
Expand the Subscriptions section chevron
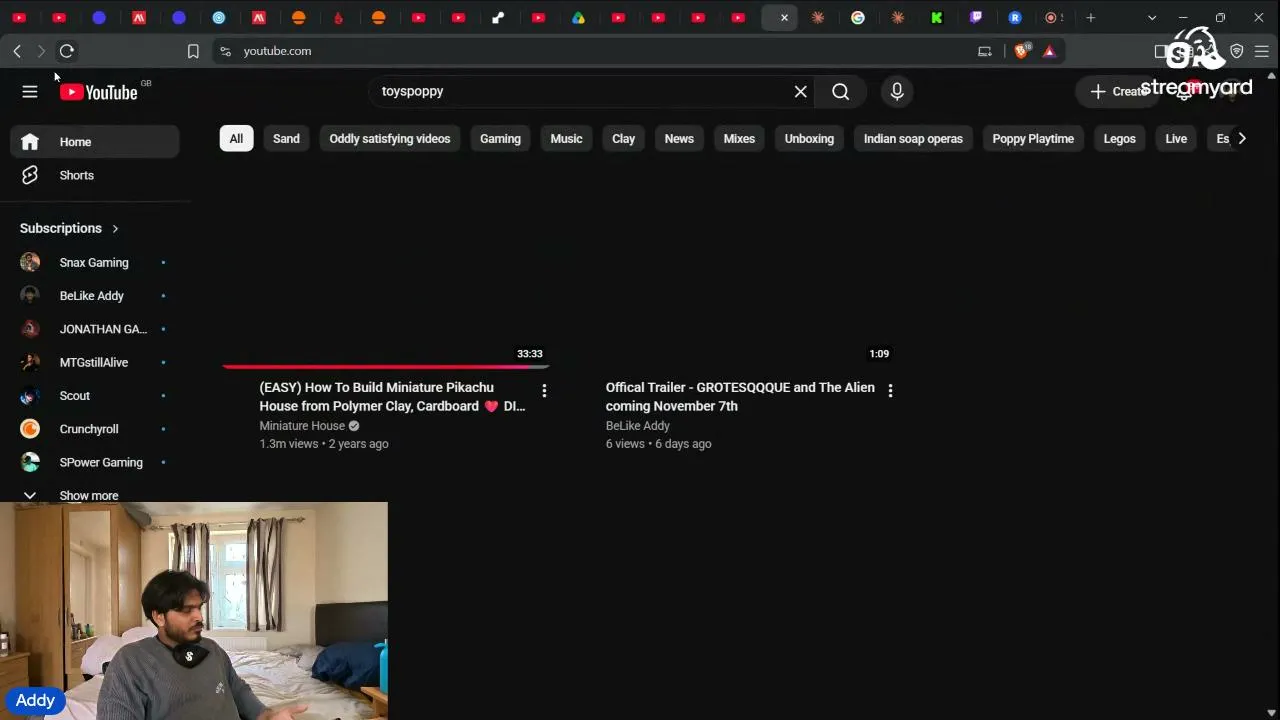(x=115, y=229)
